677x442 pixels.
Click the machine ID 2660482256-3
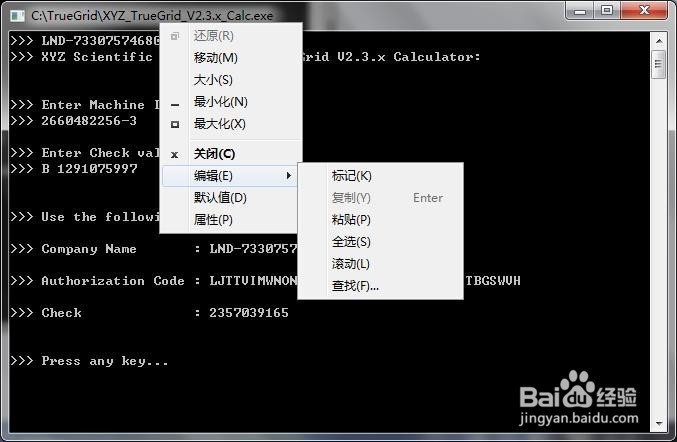(x=89, y=120)
